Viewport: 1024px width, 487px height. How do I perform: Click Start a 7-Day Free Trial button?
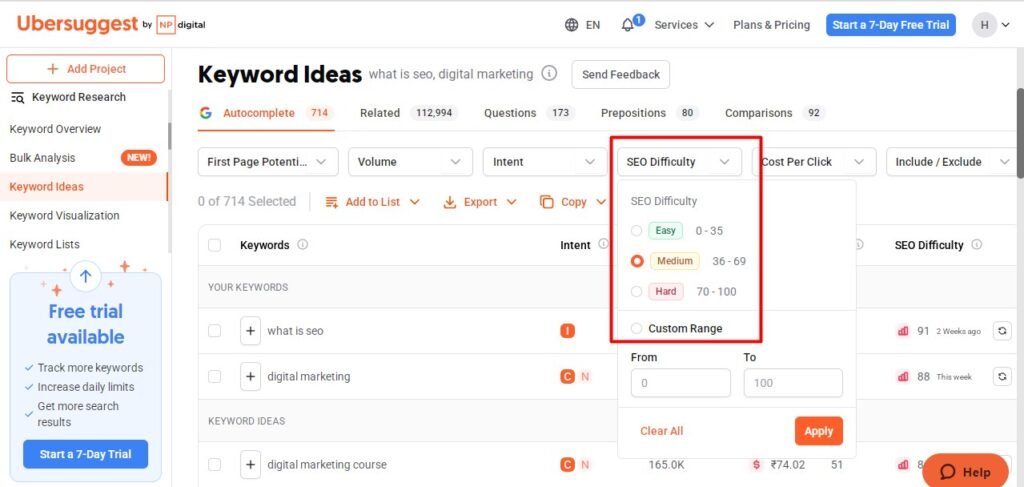pyautogui.click(x=891, y=25)
